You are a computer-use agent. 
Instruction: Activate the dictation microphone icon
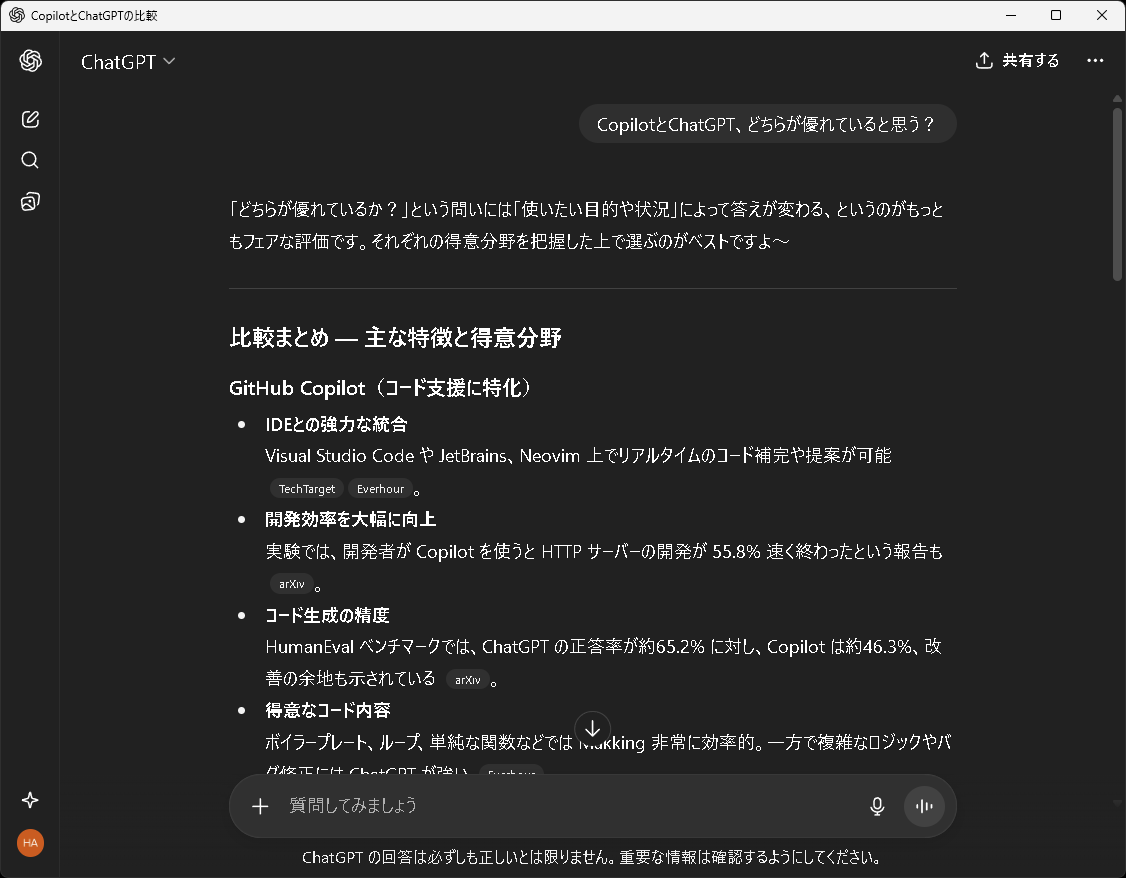[877, 806]
